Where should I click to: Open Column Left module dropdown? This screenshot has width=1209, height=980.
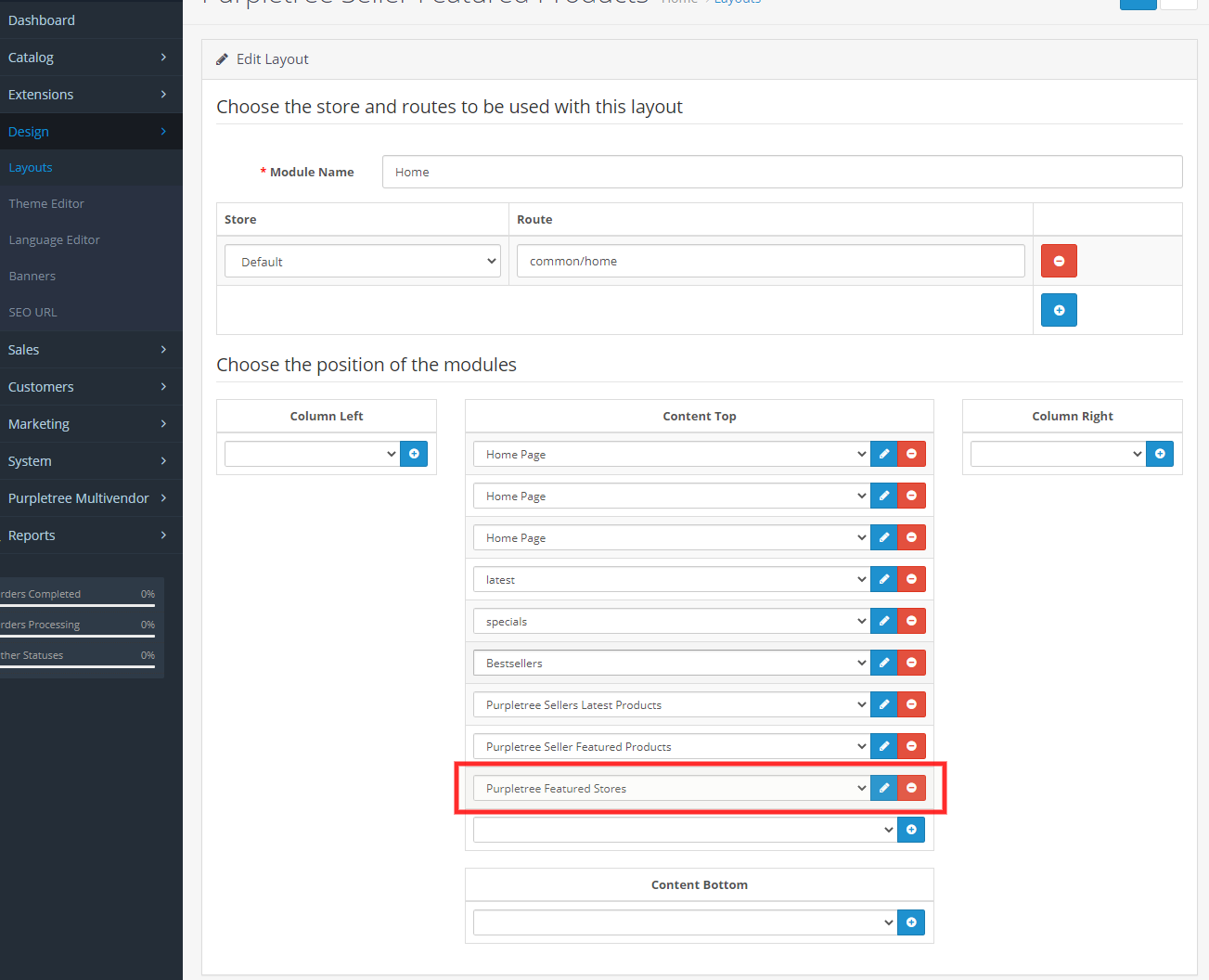[x=313, y=454]
